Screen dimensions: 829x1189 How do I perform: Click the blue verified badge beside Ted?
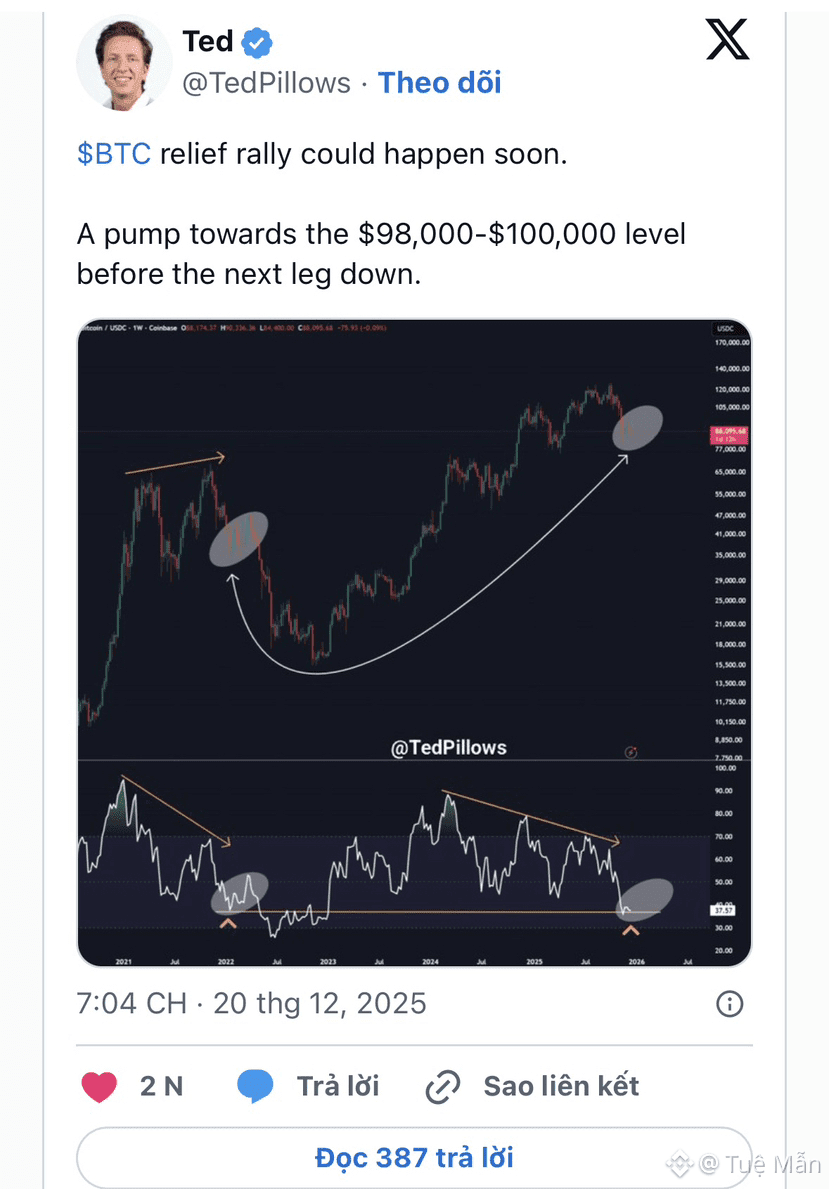(x=258, y=42)
